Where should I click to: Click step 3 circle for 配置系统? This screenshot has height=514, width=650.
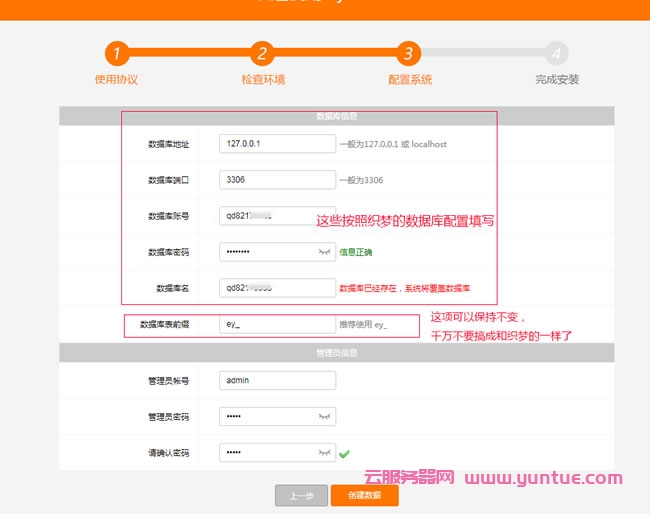pyautogui.click(x=407, y=53)
